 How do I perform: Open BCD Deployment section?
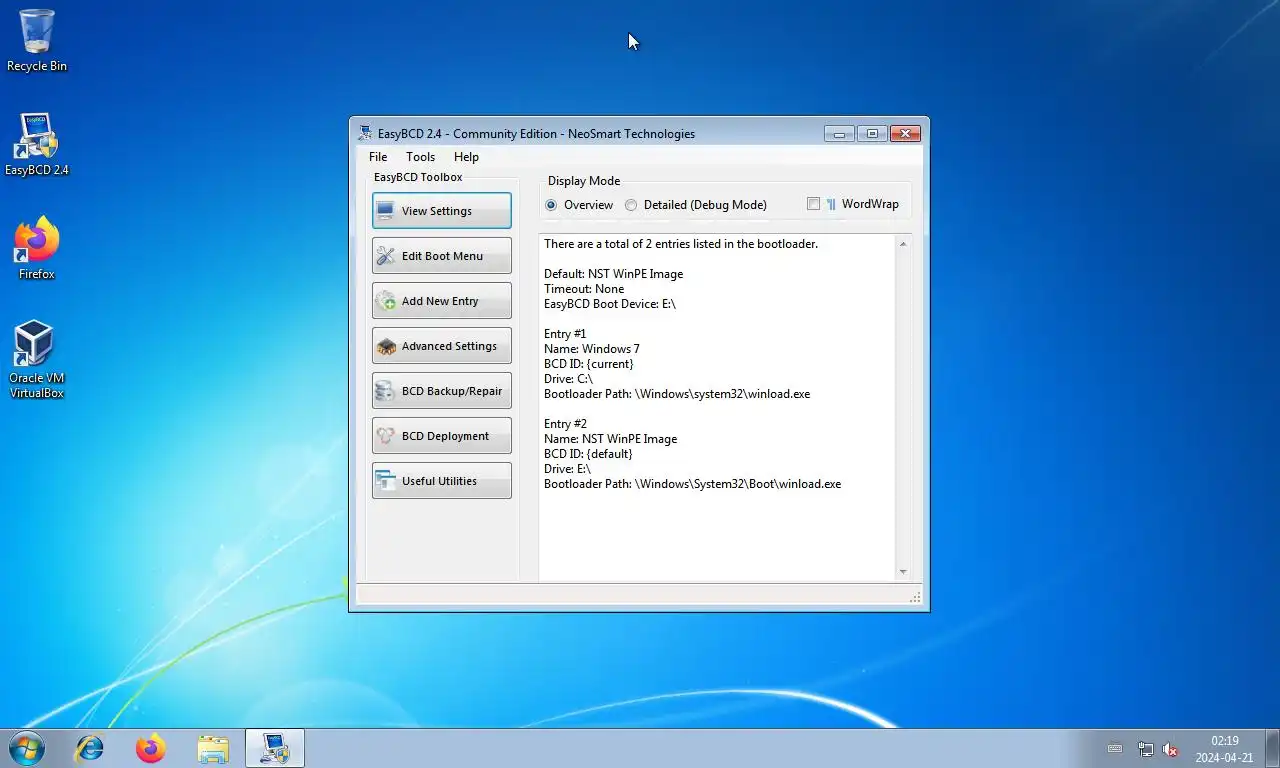pos(441,436)
